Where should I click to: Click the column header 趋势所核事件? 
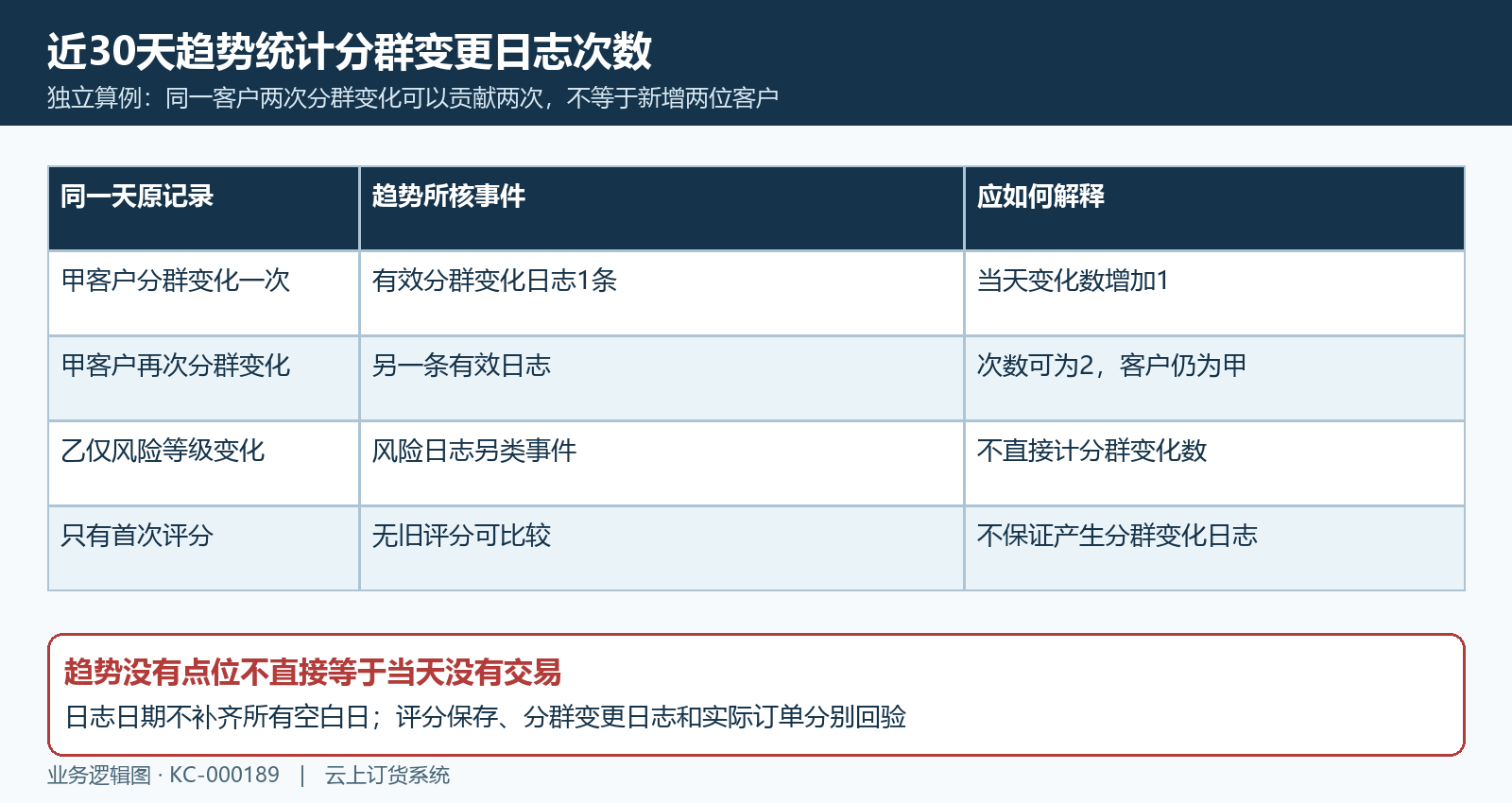661,209
